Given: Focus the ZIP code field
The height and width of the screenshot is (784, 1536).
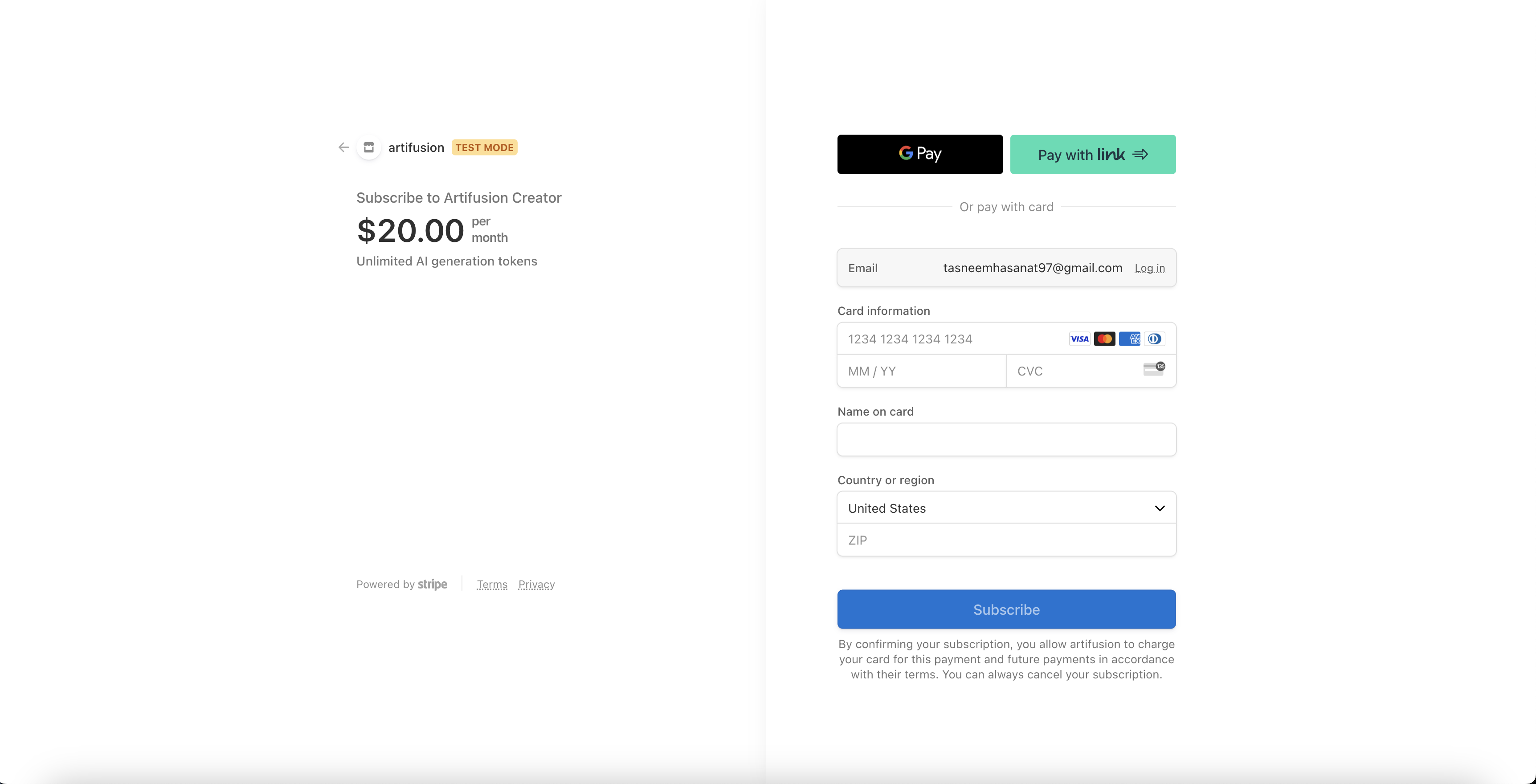Looking at the screenshot, I should point(1006,540).
